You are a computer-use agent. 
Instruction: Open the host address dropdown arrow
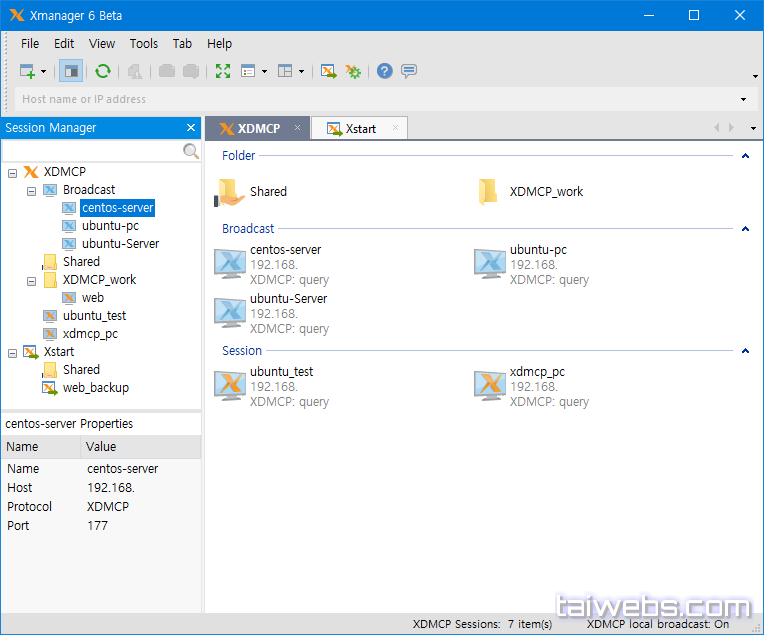tap(743, 100)
